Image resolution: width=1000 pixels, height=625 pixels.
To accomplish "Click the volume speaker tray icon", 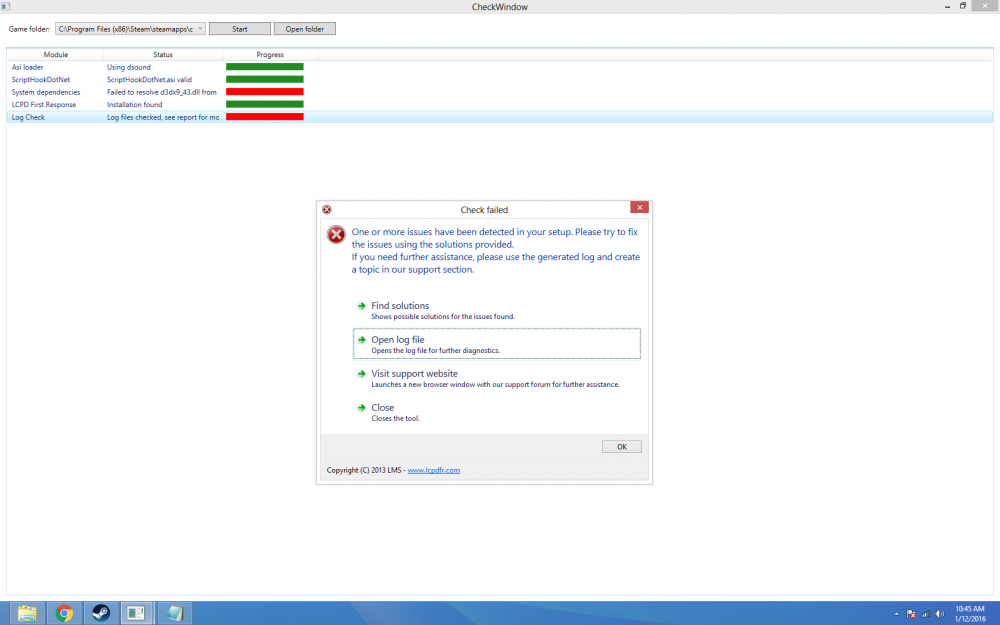I will (940, 614).
